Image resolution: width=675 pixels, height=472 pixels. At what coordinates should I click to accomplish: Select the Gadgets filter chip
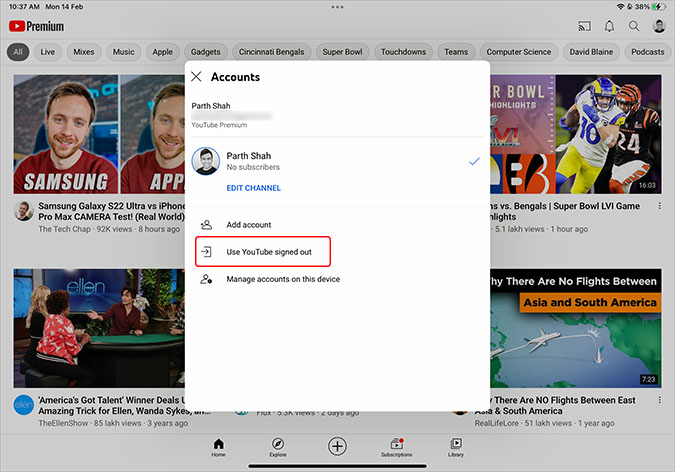click(x=205, y=52)
